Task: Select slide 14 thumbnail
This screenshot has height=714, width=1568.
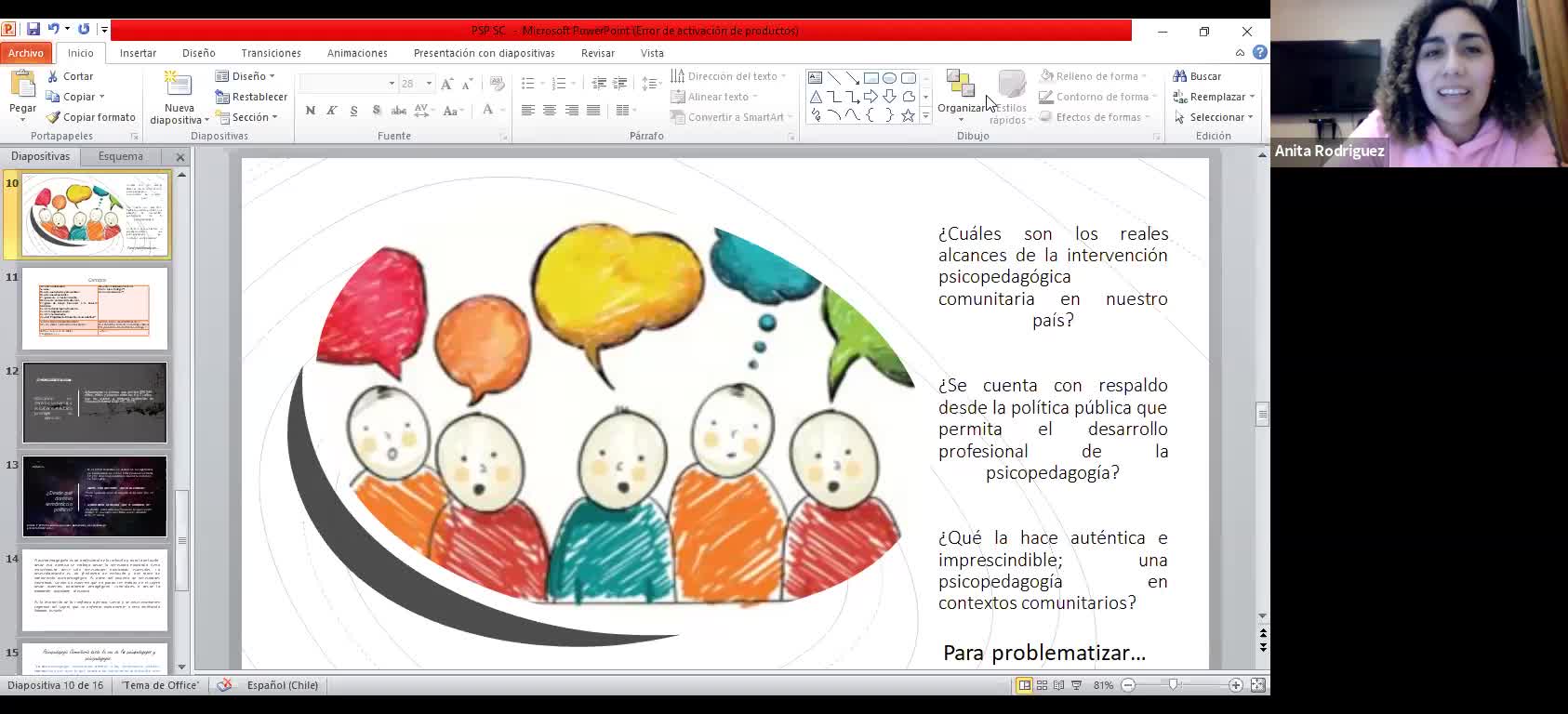Action: [95, 590]
